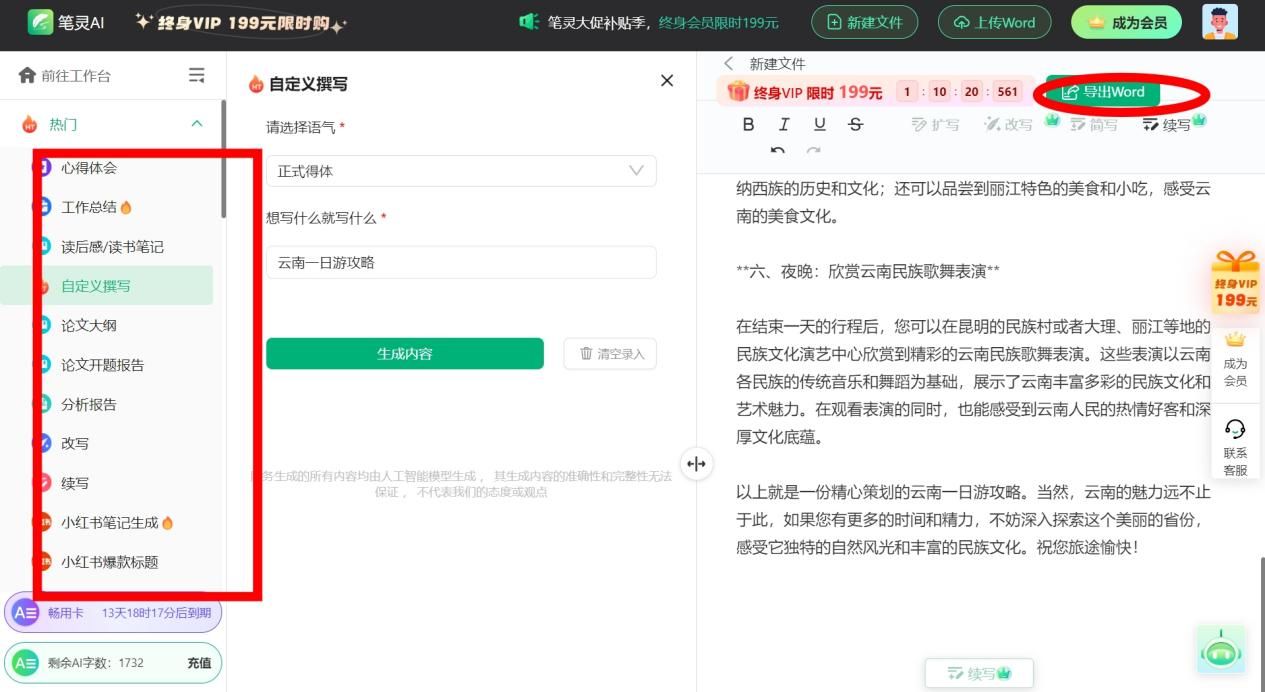
Task: Click the undo arrow icon
Action: pyautogui.click(x=778, y=151)
